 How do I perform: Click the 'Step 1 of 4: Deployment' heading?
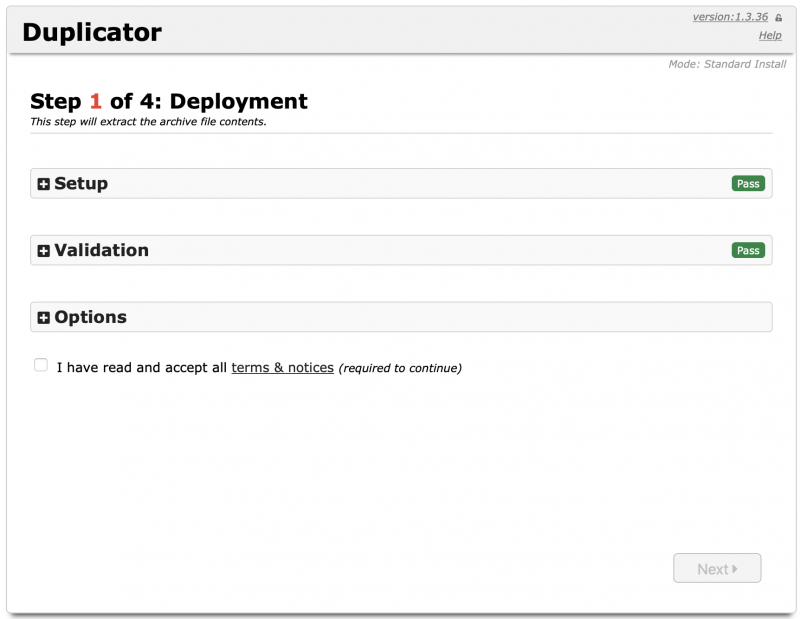point(169,101)
